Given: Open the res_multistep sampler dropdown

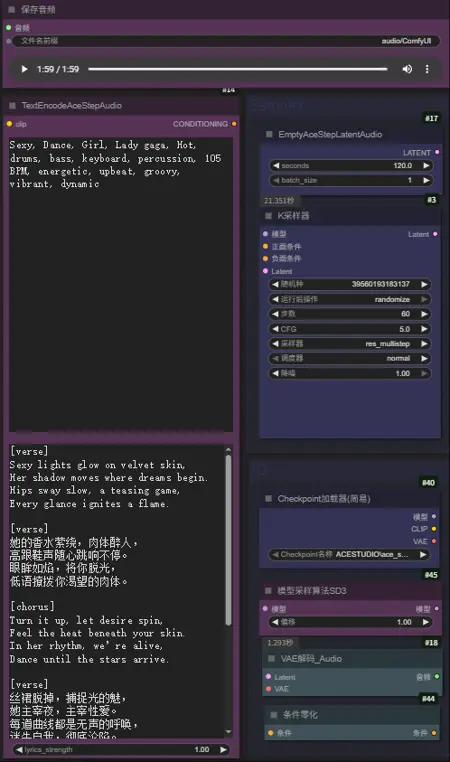Looking at the screenshot, I should pyautogui.click(x=350, y=344).
